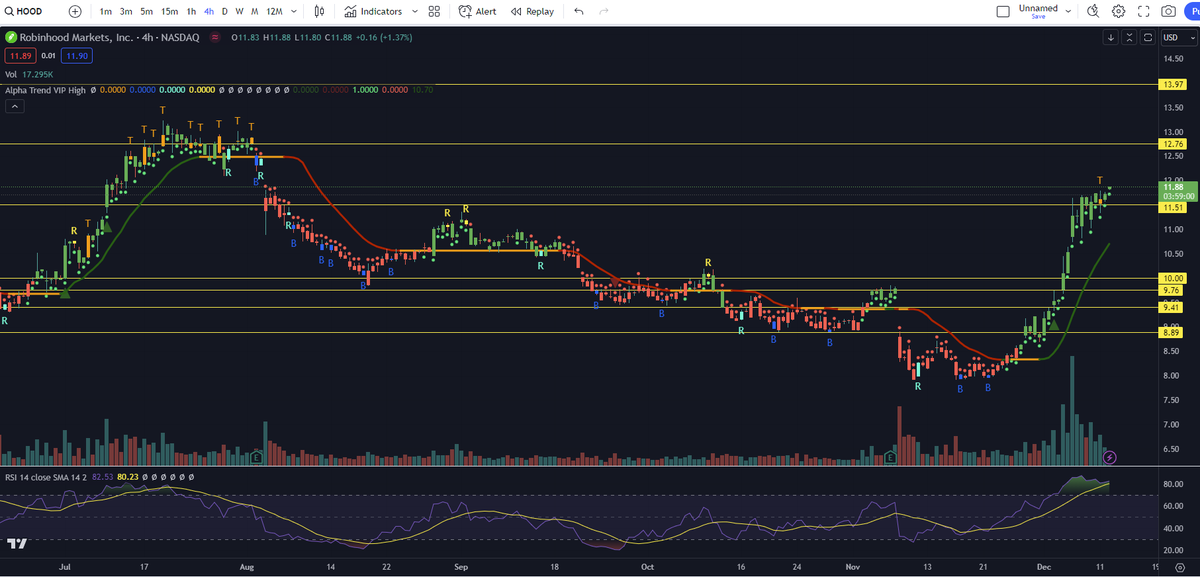Expand the timeframe interval dropdown

[x=292, y=12]
